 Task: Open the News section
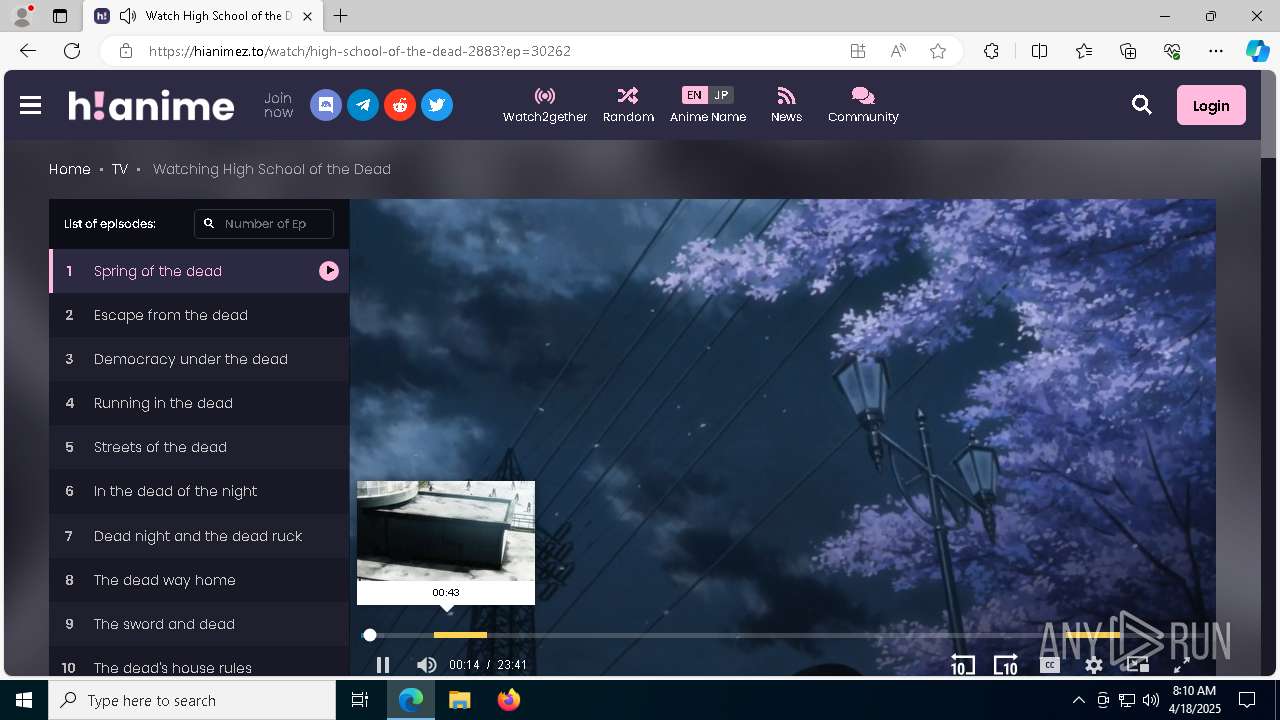pyautogui.click(x=786, y=105)
